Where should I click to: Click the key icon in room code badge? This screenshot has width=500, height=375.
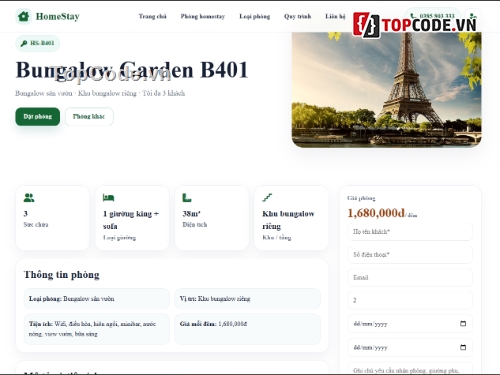pyautogui.click(x=24, y=43)
